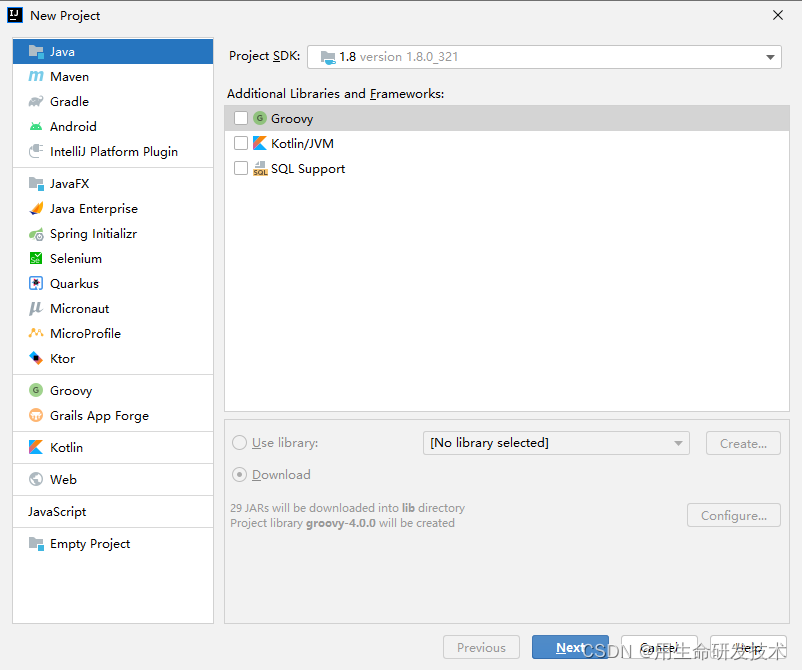Click the JavaFX folder icon
Screen dimensions: 802x670
(x=36, y=184)
